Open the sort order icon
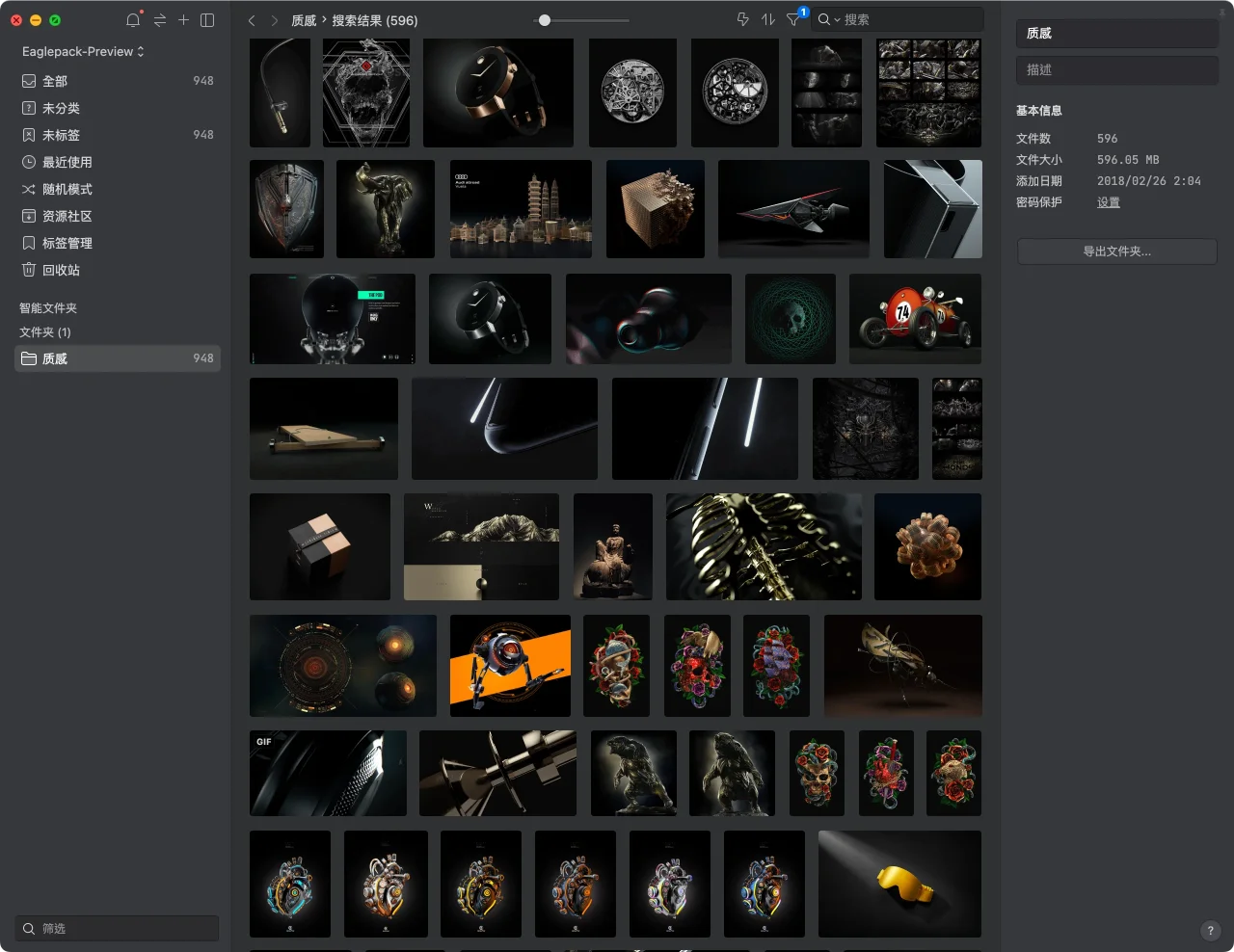The height and width of the screenshot is (952, 1234). coord(768,19)
